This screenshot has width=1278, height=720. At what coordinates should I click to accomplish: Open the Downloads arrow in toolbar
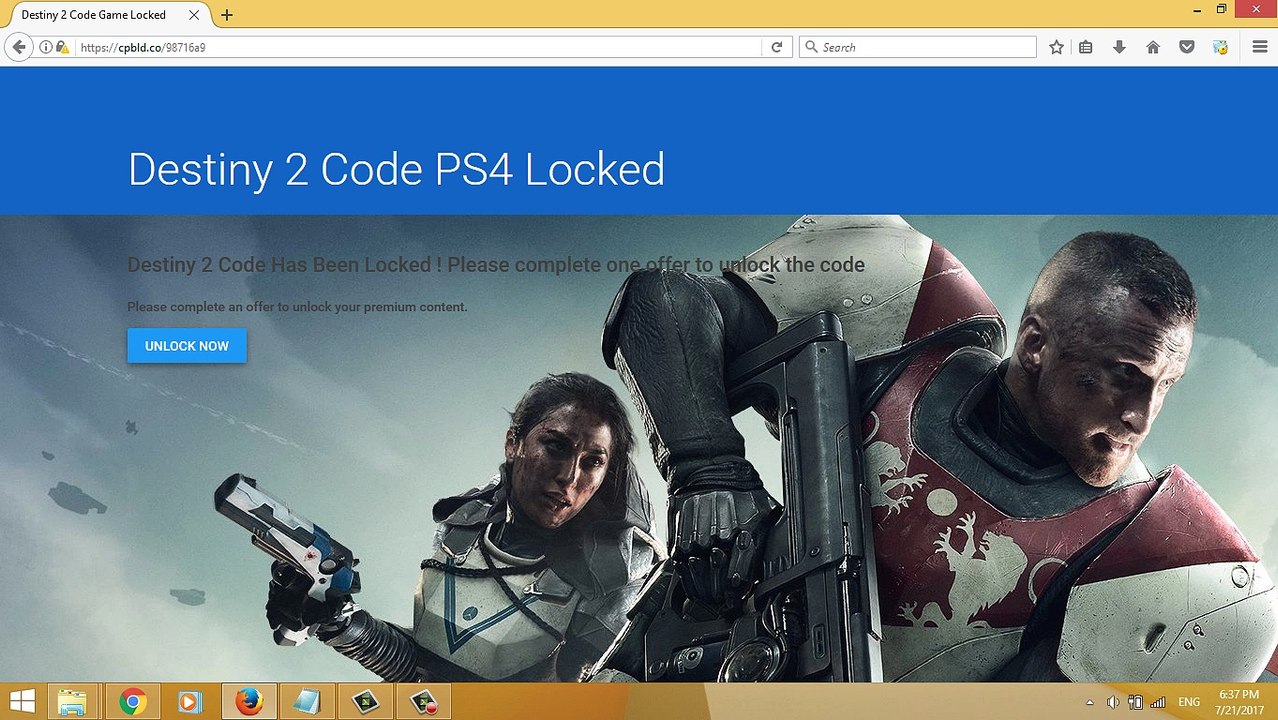coord(1119,47)
